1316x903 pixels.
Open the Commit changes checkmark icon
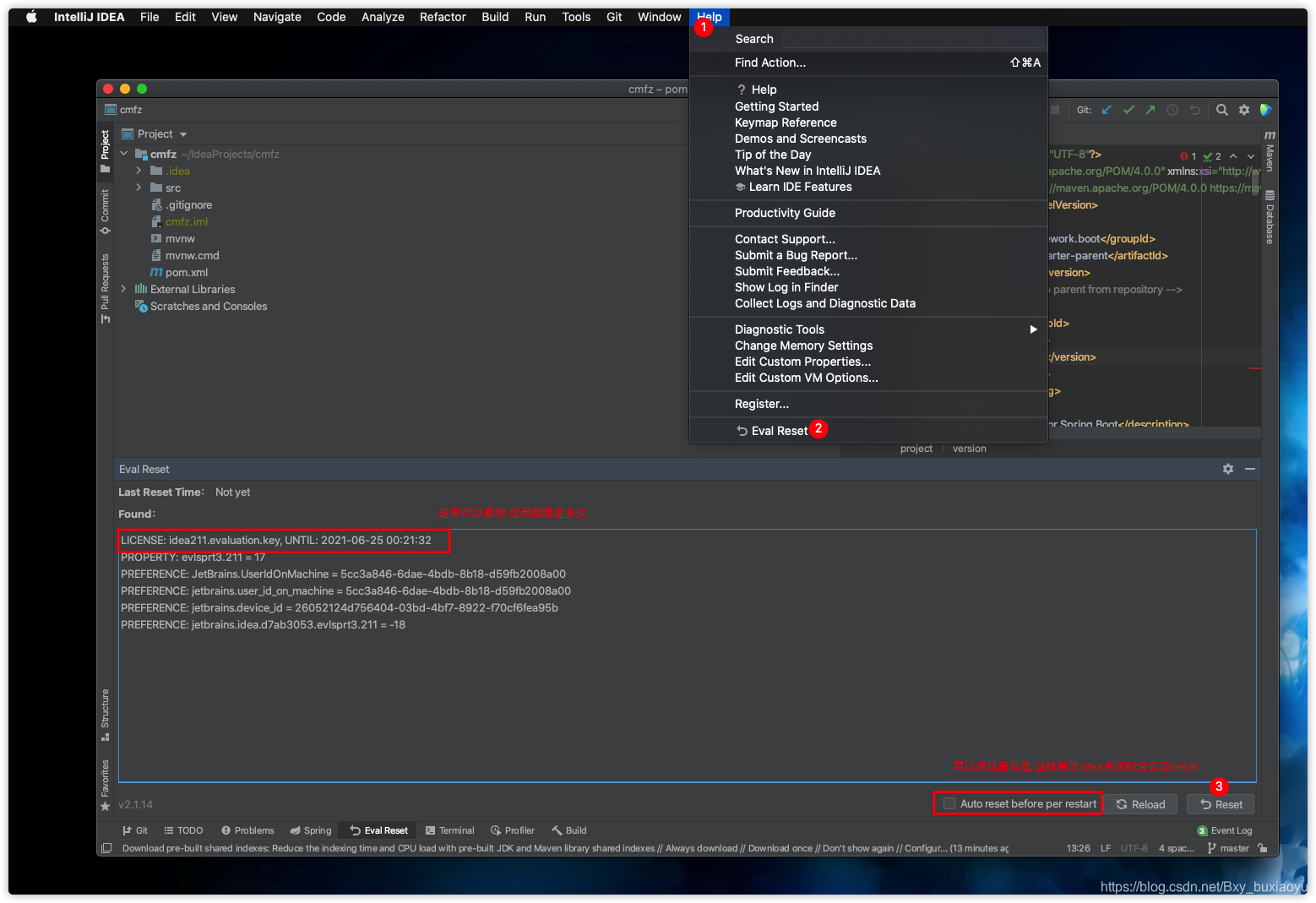[x=1128, y=109]
